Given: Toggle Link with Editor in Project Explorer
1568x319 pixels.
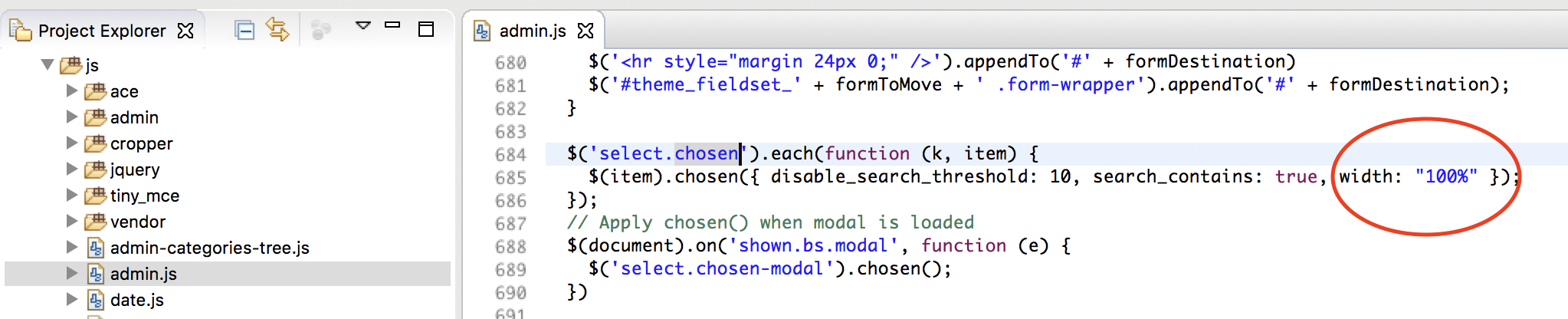Looking at the screenshot, I should point(277,30).
